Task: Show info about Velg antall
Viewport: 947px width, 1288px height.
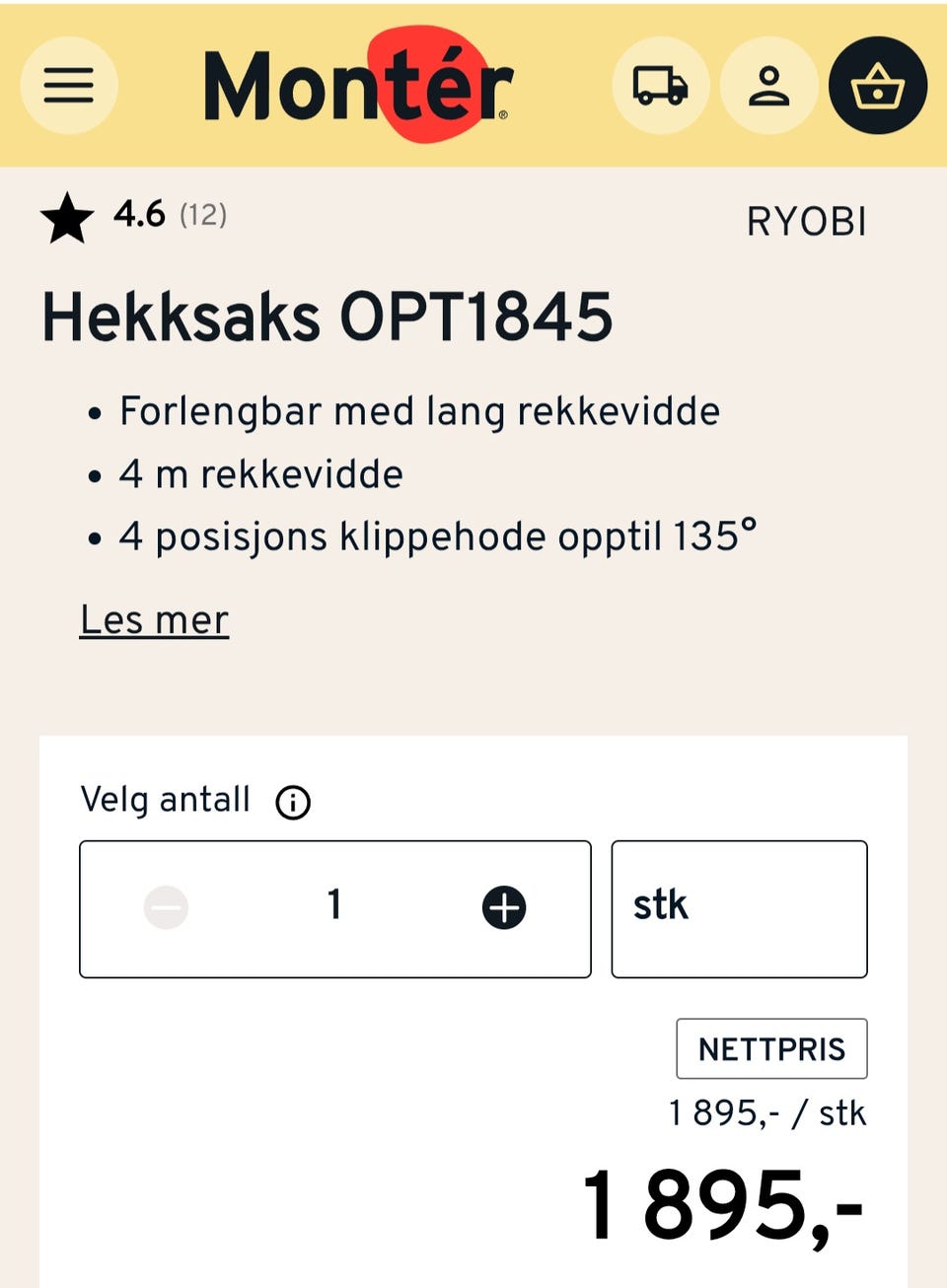Action: pyautogui.click(x=293, y=802)
